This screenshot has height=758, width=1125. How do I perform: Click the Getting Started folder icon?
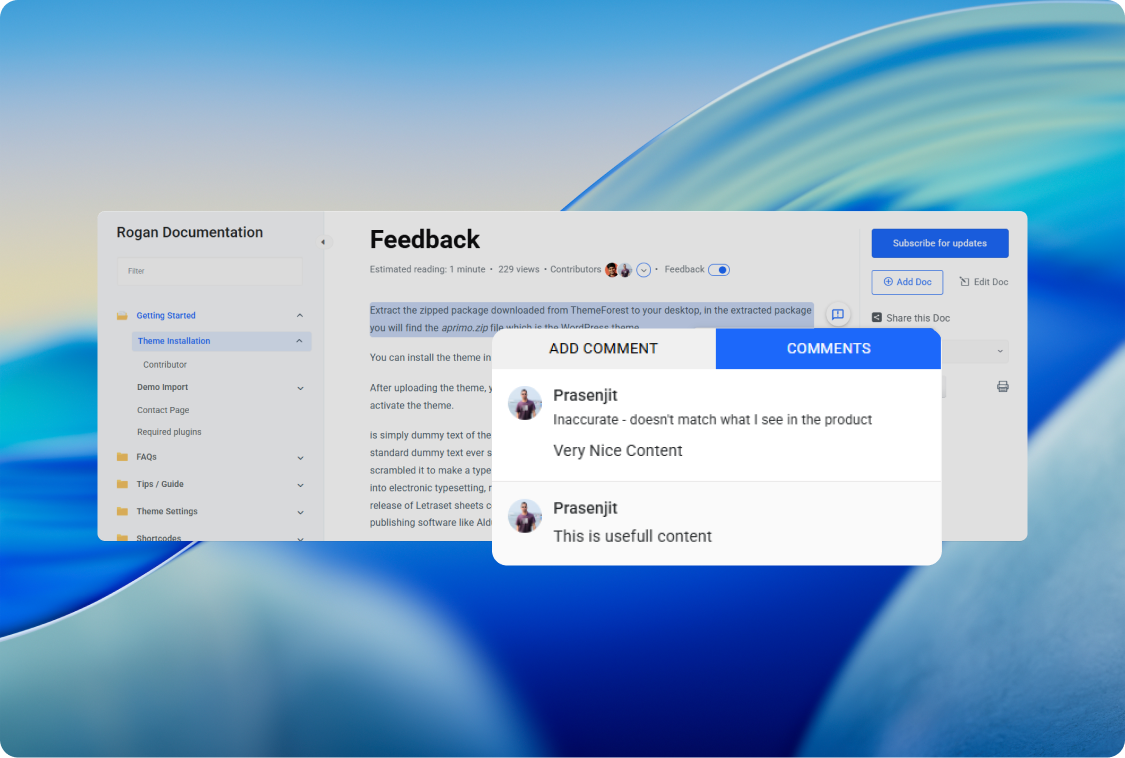122,316
